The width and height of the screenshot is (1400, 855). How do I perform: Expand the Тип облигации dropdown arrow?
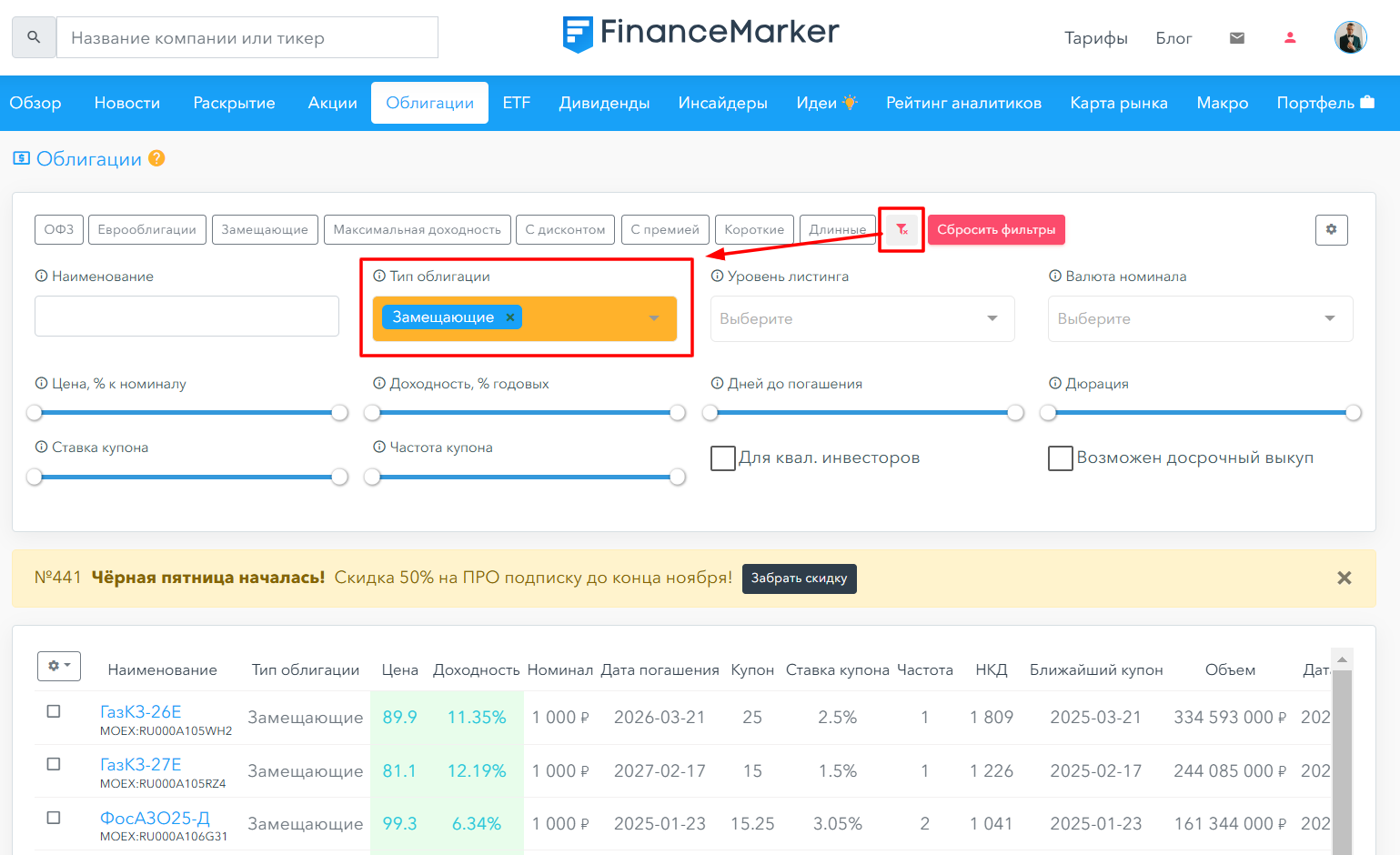click(x=654, y=318)
